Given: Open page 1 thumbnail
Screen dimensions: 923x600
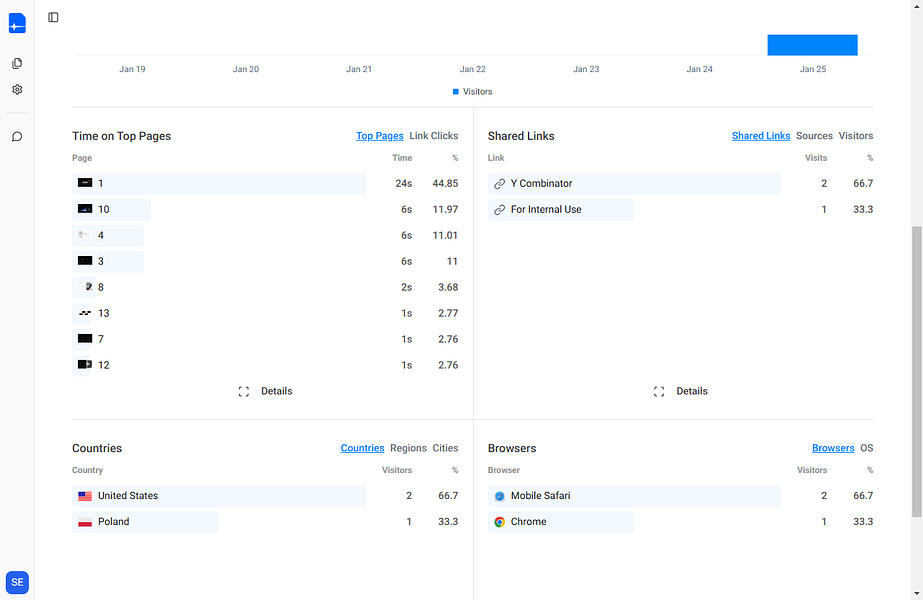Looking at the screenshot, I should coord(85,183).
